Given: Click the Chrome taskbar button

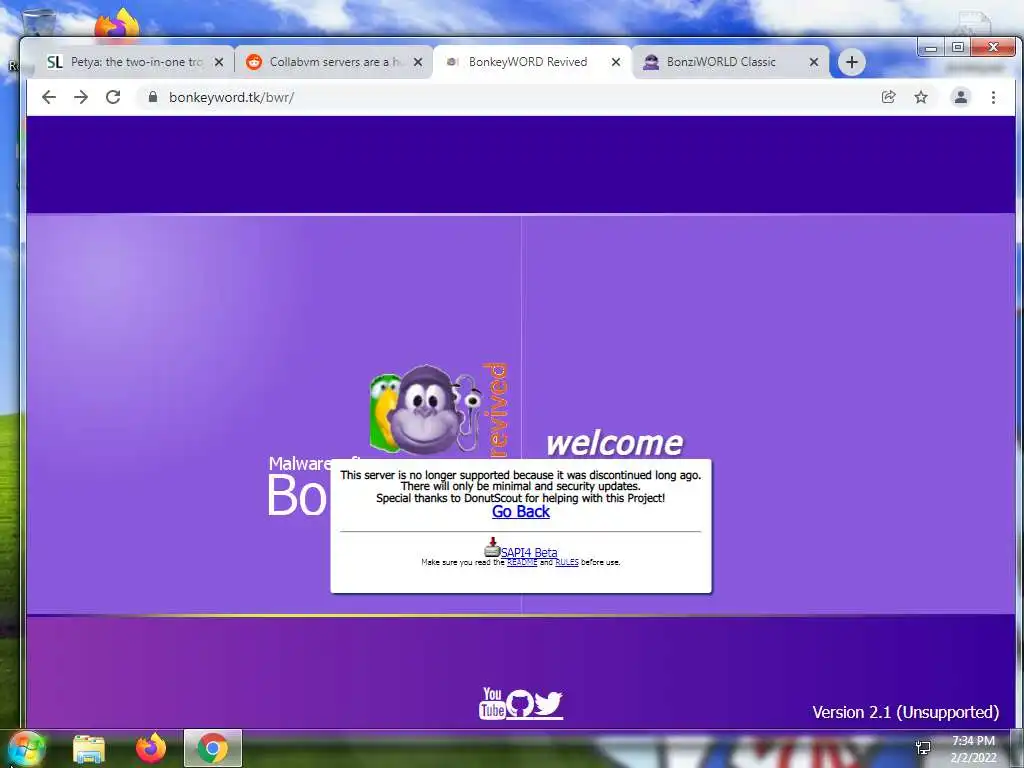Looking at the screenshot, I should coord(213,748).
